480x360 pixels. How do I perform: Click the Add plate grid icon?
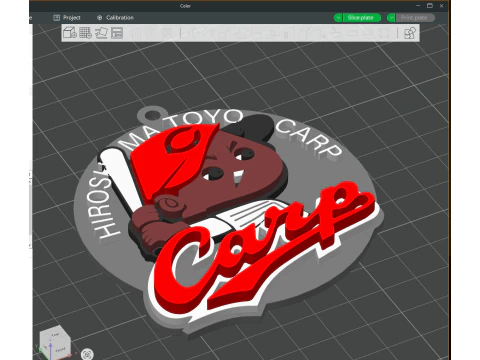tap(85, 33)
